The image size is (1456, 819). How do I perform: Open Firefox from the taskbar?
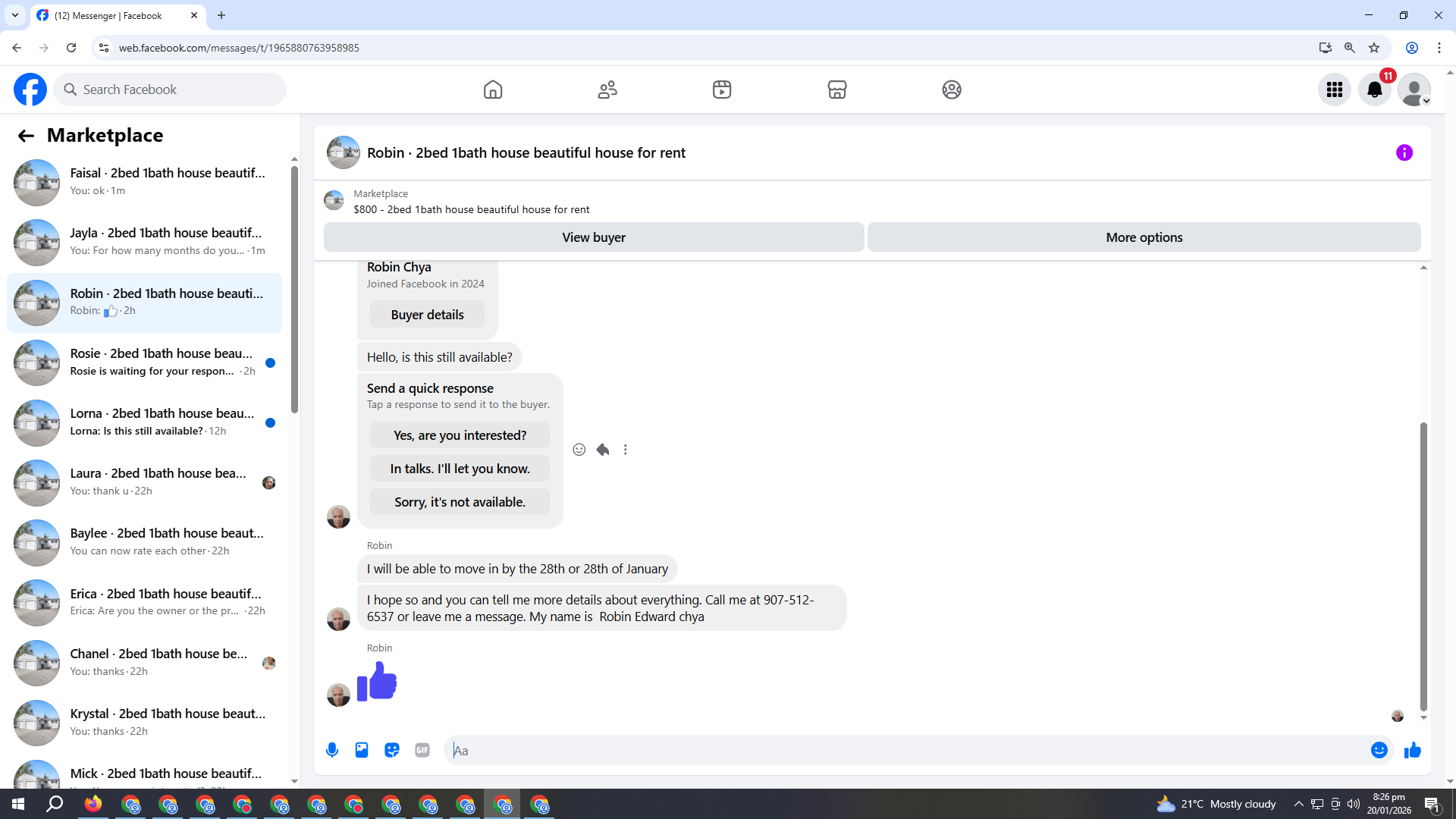coord(93,804)
